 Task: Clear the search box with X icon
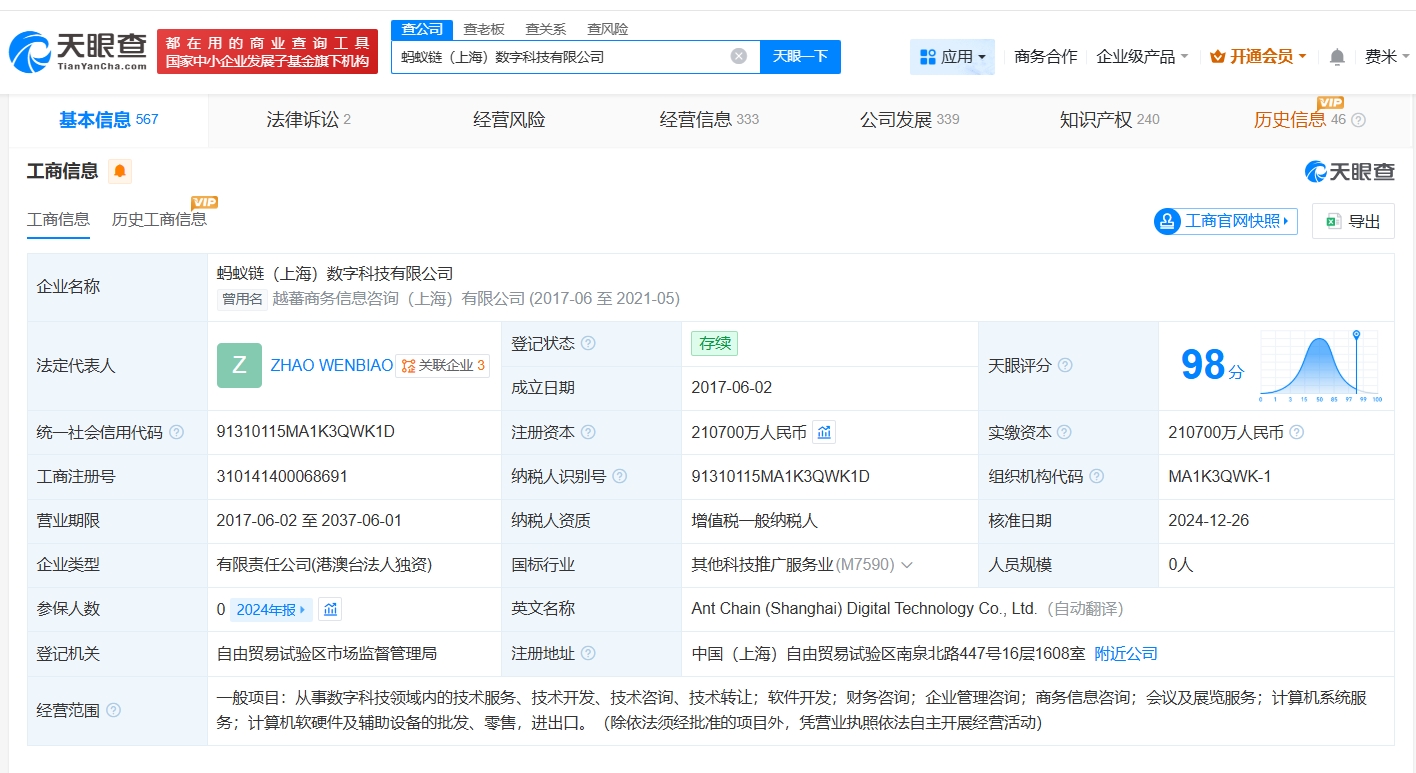click(x=739, y=56)
